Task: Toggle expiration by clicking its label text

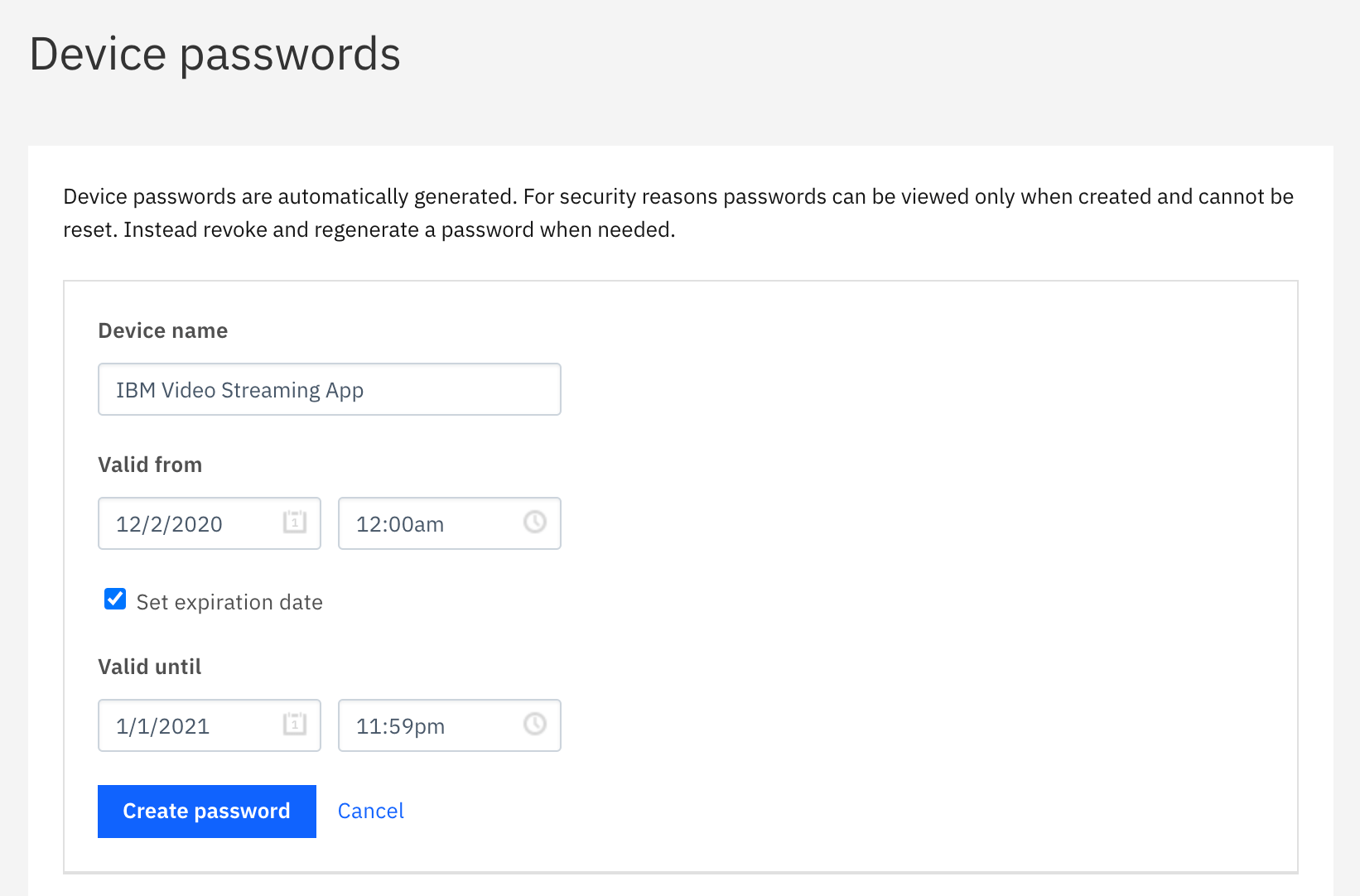Action: pos(229,602)
